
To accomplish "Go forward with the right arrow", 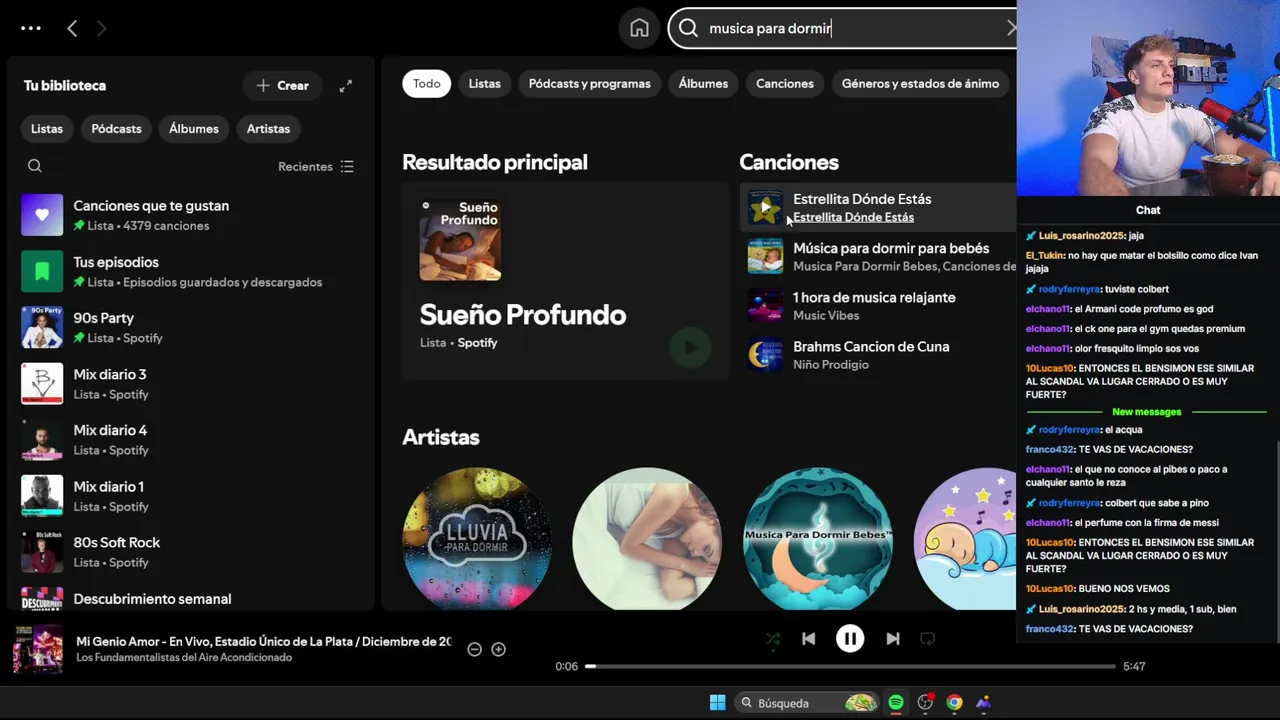I will (x=101, y=29).
